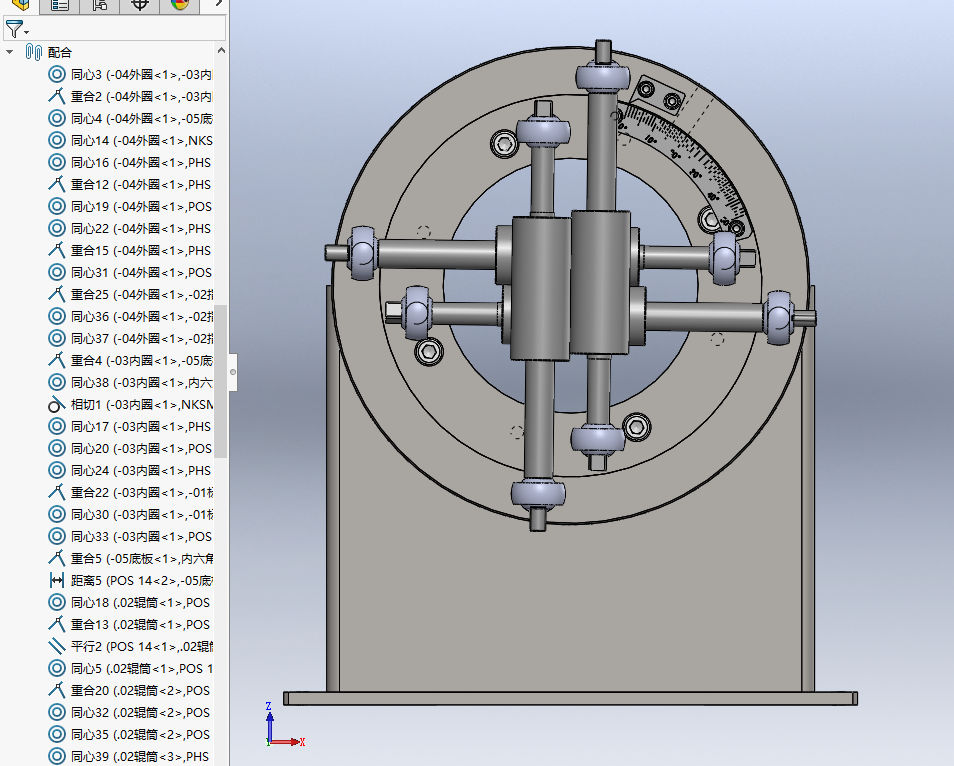Open the DisplayManager color ball tab
Image resolution: width=954 pixels, height=766 pixels.
pos(179,5)
